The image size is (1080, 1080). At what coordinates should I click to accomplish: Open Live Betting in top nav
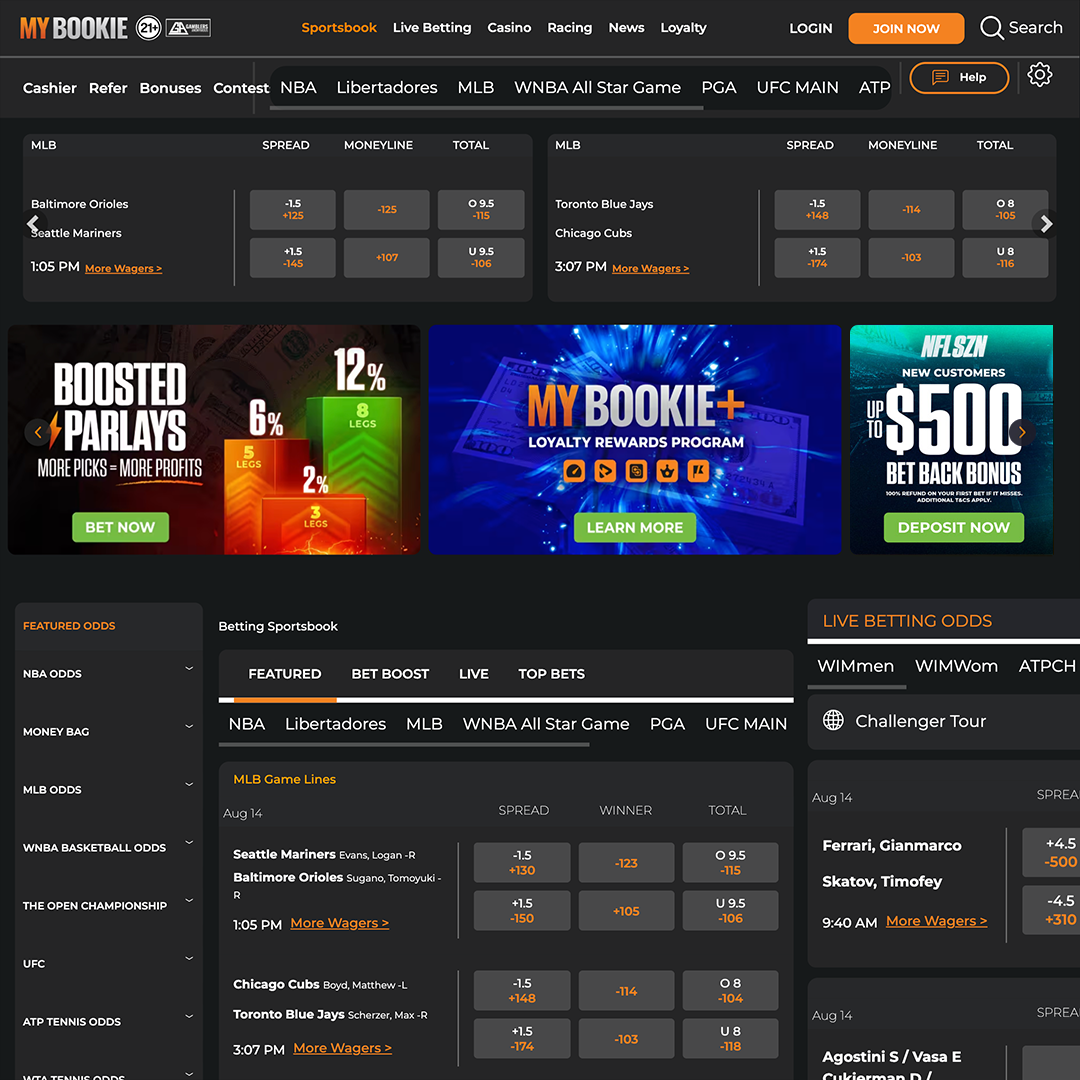(432, 28)
